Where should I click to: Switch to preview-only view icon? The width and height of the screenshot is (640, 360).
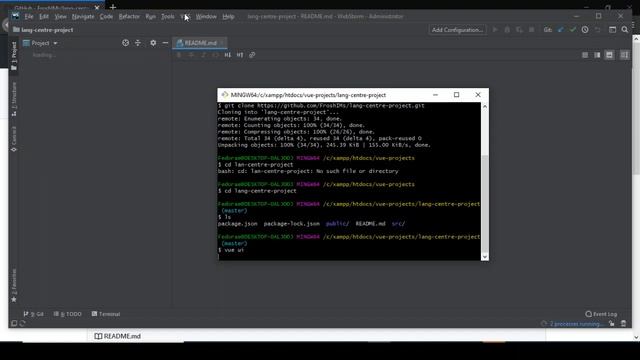[x=609, y=55]
